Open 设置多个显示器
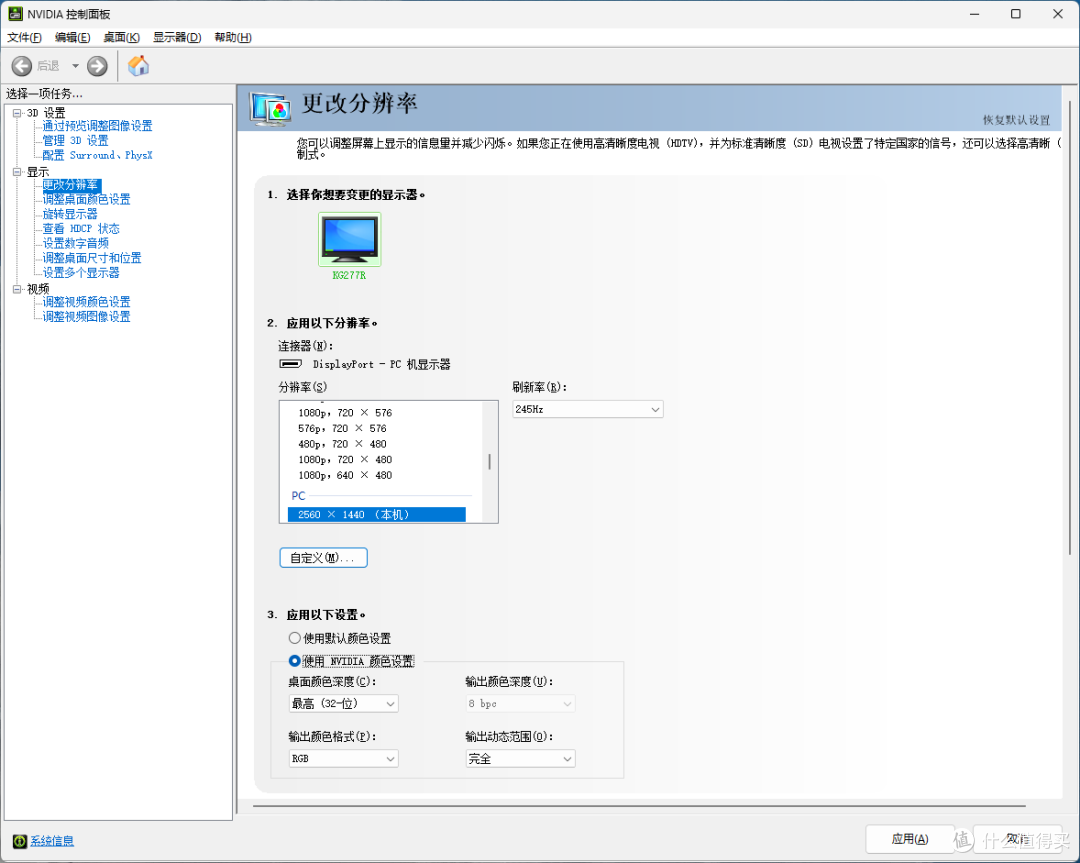Viewport: 1080px width, 863px height. pos(81,273)
